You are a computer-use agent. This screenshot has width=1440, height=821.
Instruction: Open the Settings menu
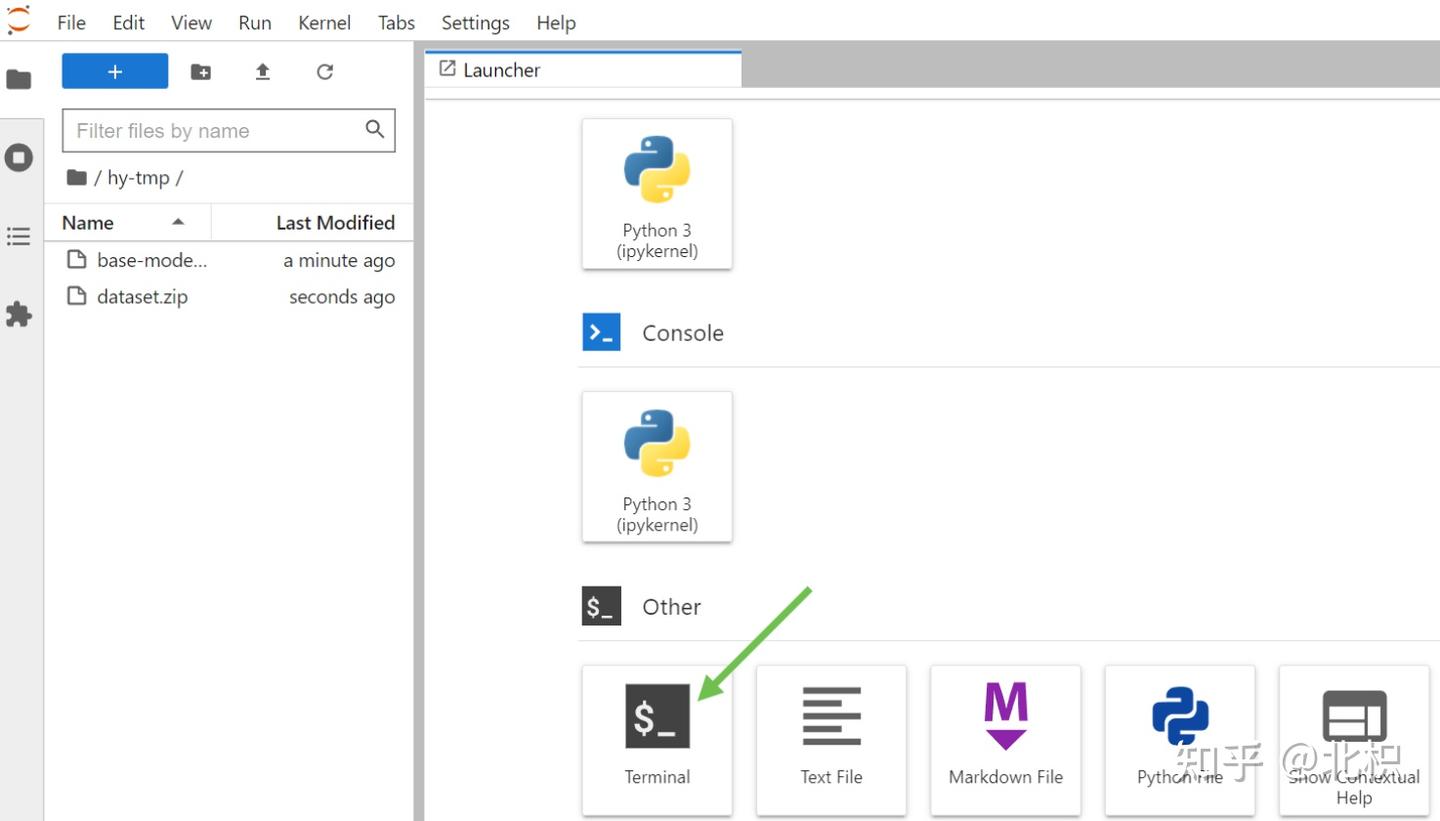(475, 22)
